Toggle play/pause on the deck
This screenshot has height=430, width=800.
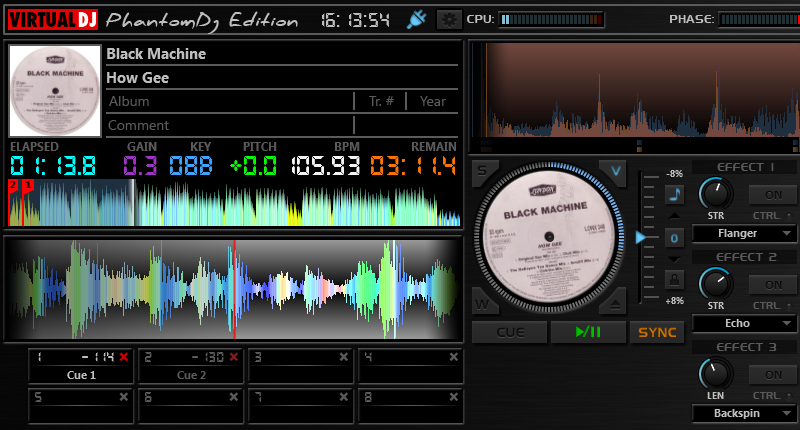coord(588,332)
